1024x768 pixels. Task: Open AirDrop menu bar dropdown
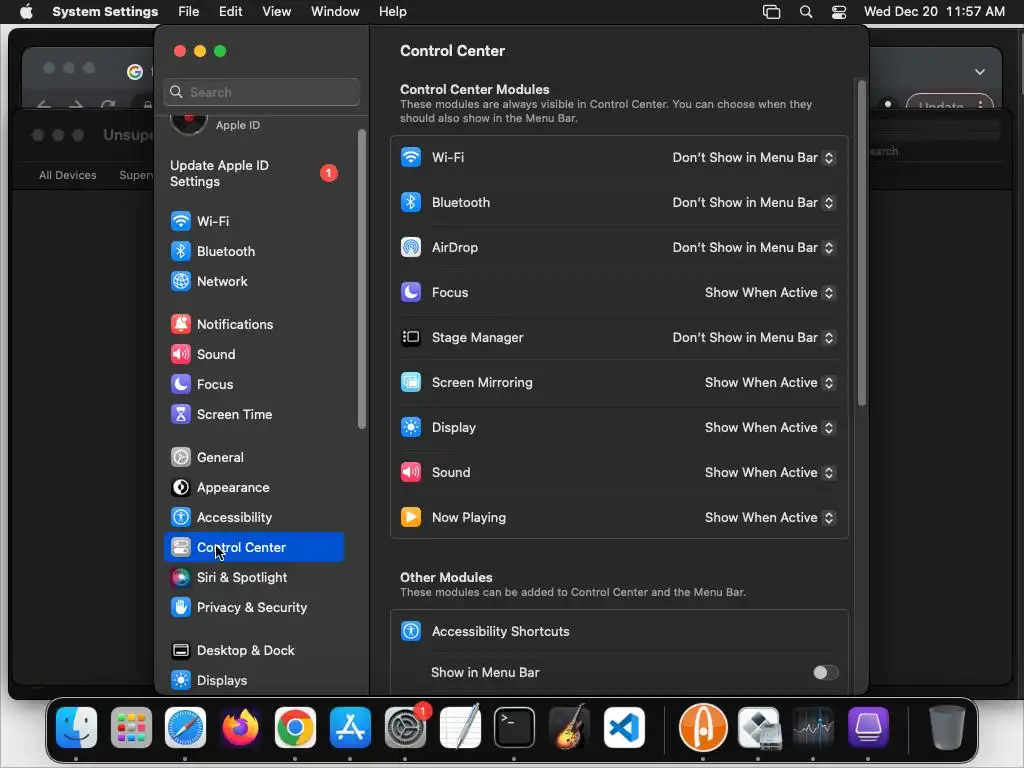[x=754, y=248]
